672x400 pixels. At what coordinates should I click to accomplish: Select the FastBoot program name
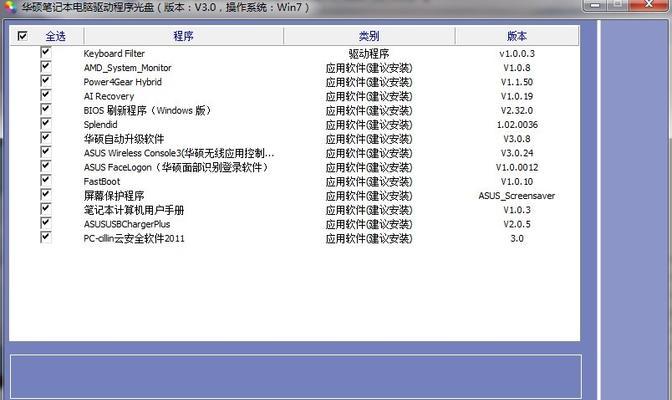click(x=102, y=182)
